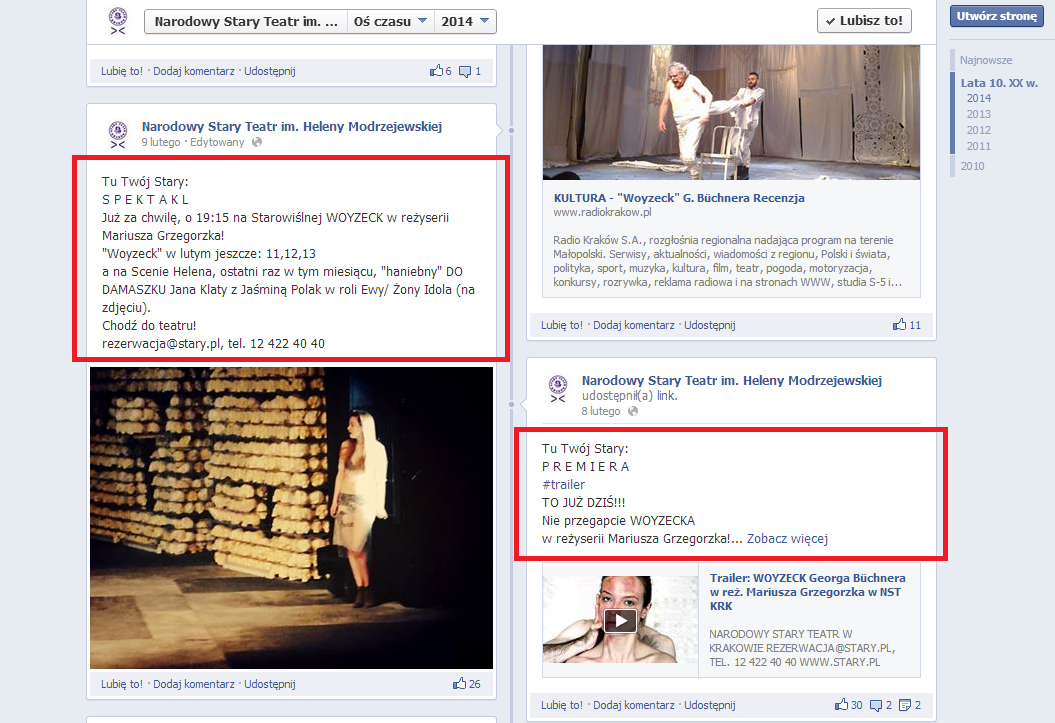Click 'Lubię to!' under the trailer post

coord(562,706)
